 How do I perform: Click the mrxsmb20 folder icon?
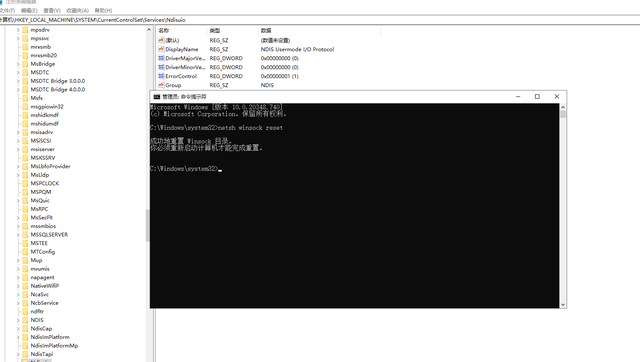pos(25,56)
